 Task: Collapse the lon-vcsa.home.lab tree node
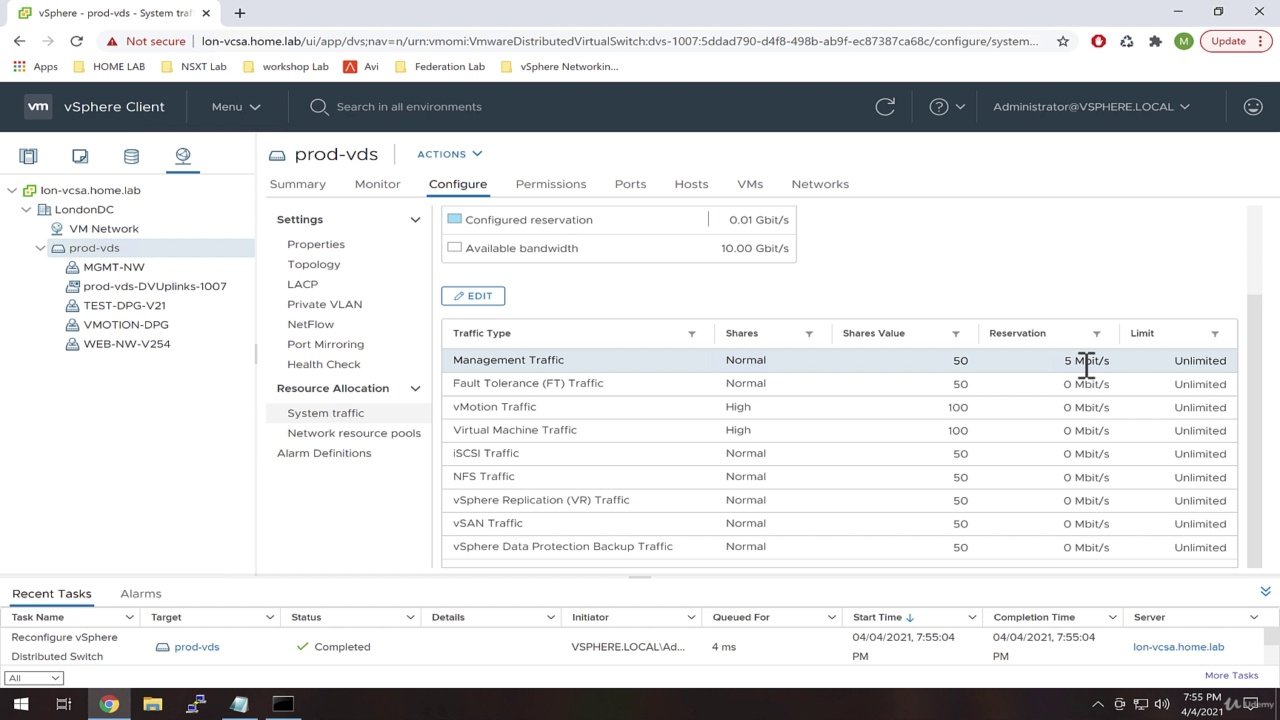pos(12,190)
